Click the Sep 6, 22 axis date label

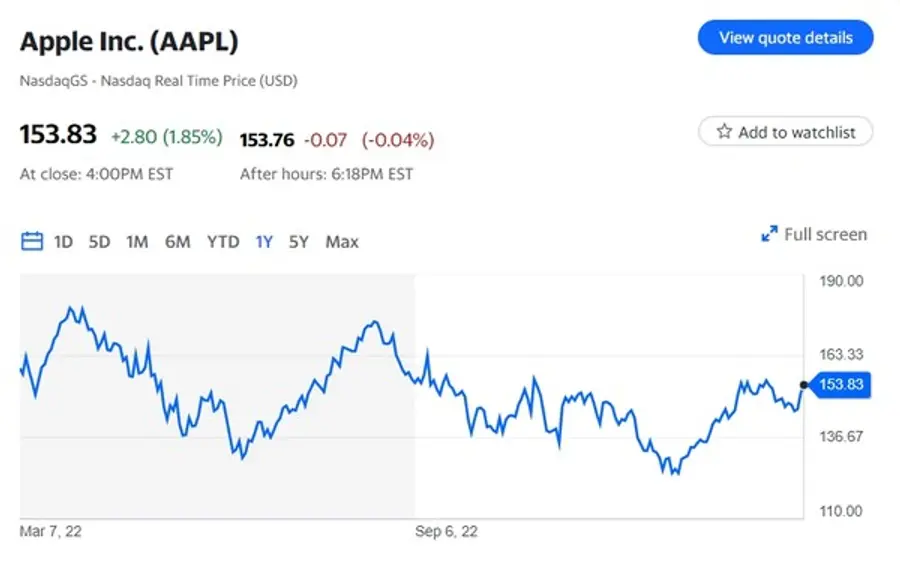(446, 532)
